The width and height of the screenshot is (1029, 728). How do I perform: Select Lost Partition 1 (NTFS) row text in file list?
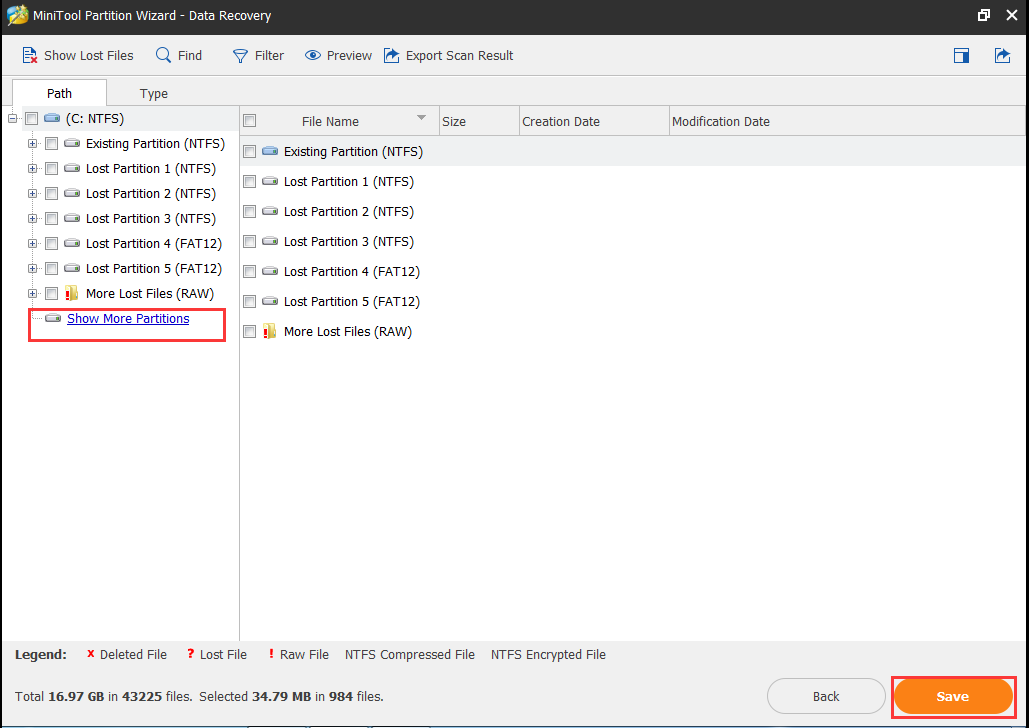pyautogui.click(x=348, y=182)
